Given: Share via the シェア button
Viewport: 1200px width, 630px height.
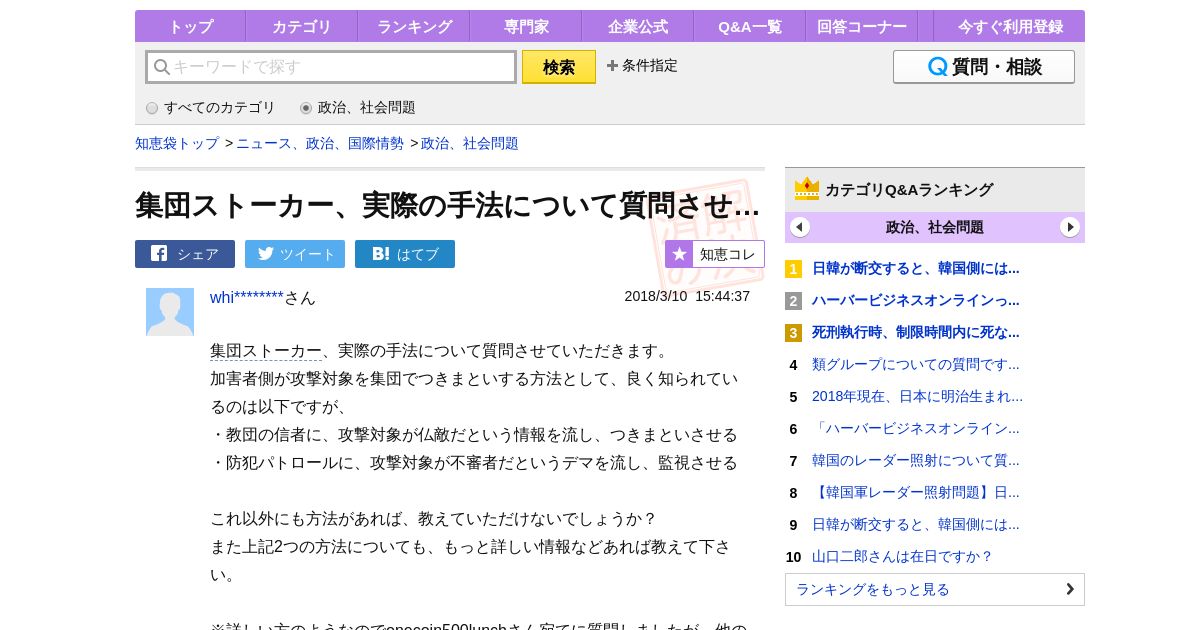Looking at the screenshot, I should point(185,254).
